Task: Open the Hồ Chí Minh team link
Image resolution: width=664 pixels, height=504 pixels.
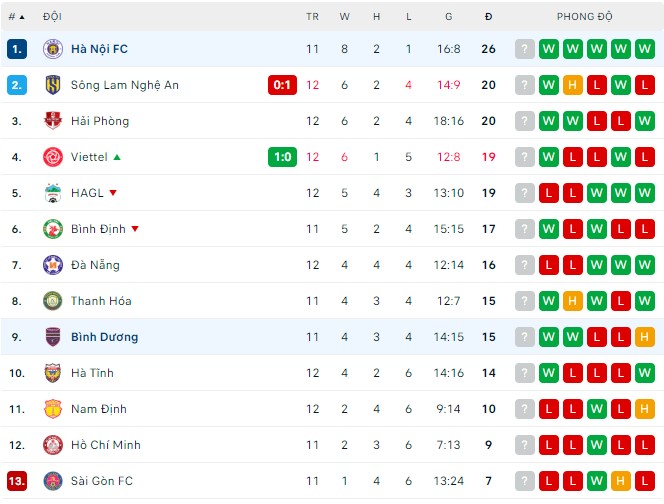Action: tap(105, 445)
